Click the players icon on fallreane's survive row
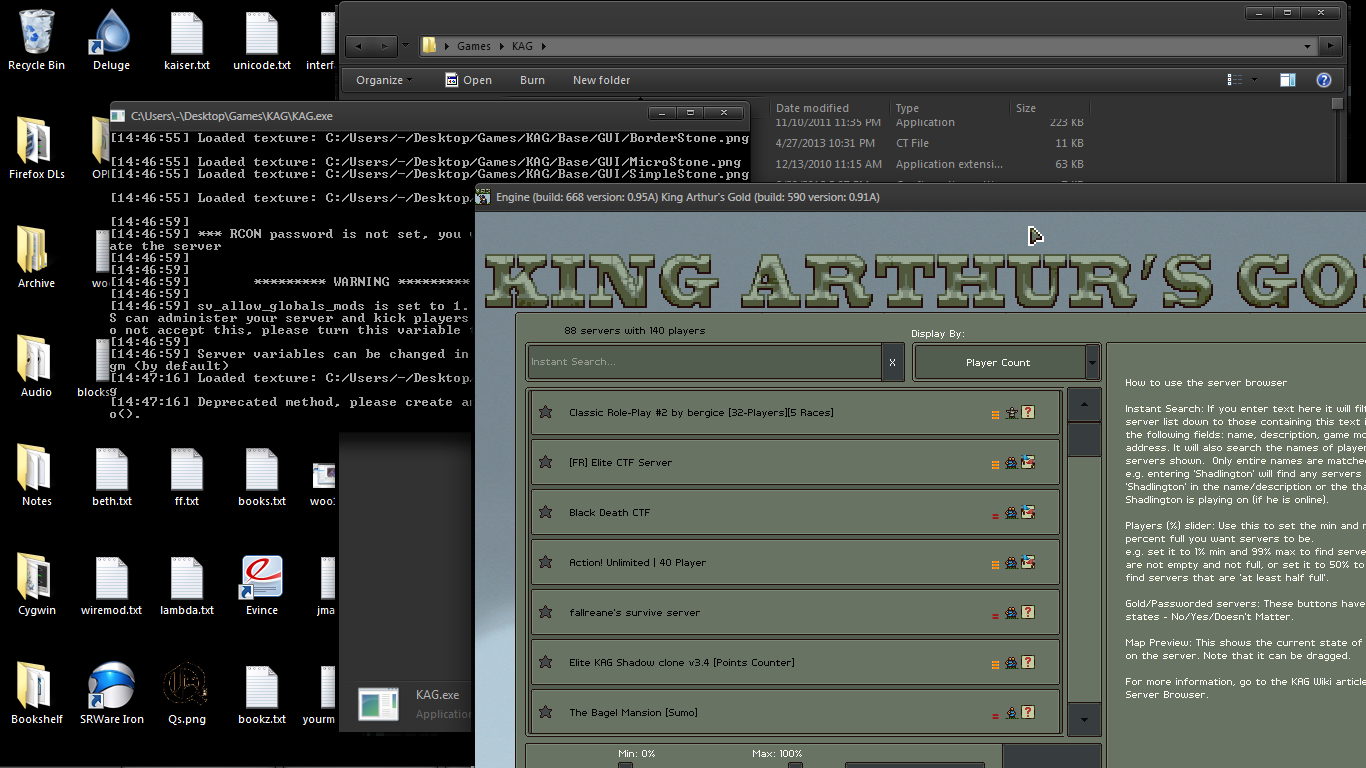The width and height of the screenshot is (1366, 768). 1012,612
